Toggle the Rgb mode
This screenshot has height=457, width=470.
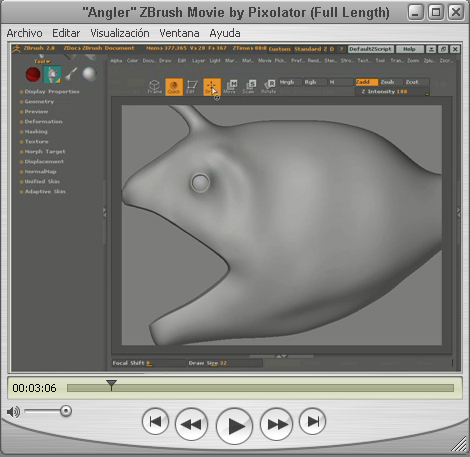(315, 82)
